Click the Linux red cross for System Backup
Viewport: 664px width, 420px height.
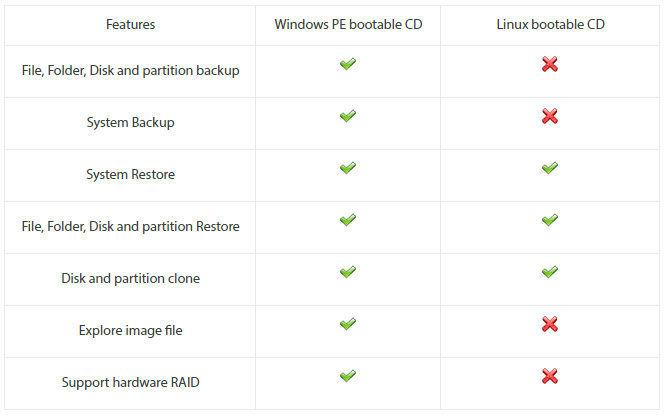(x=550, y=116)
